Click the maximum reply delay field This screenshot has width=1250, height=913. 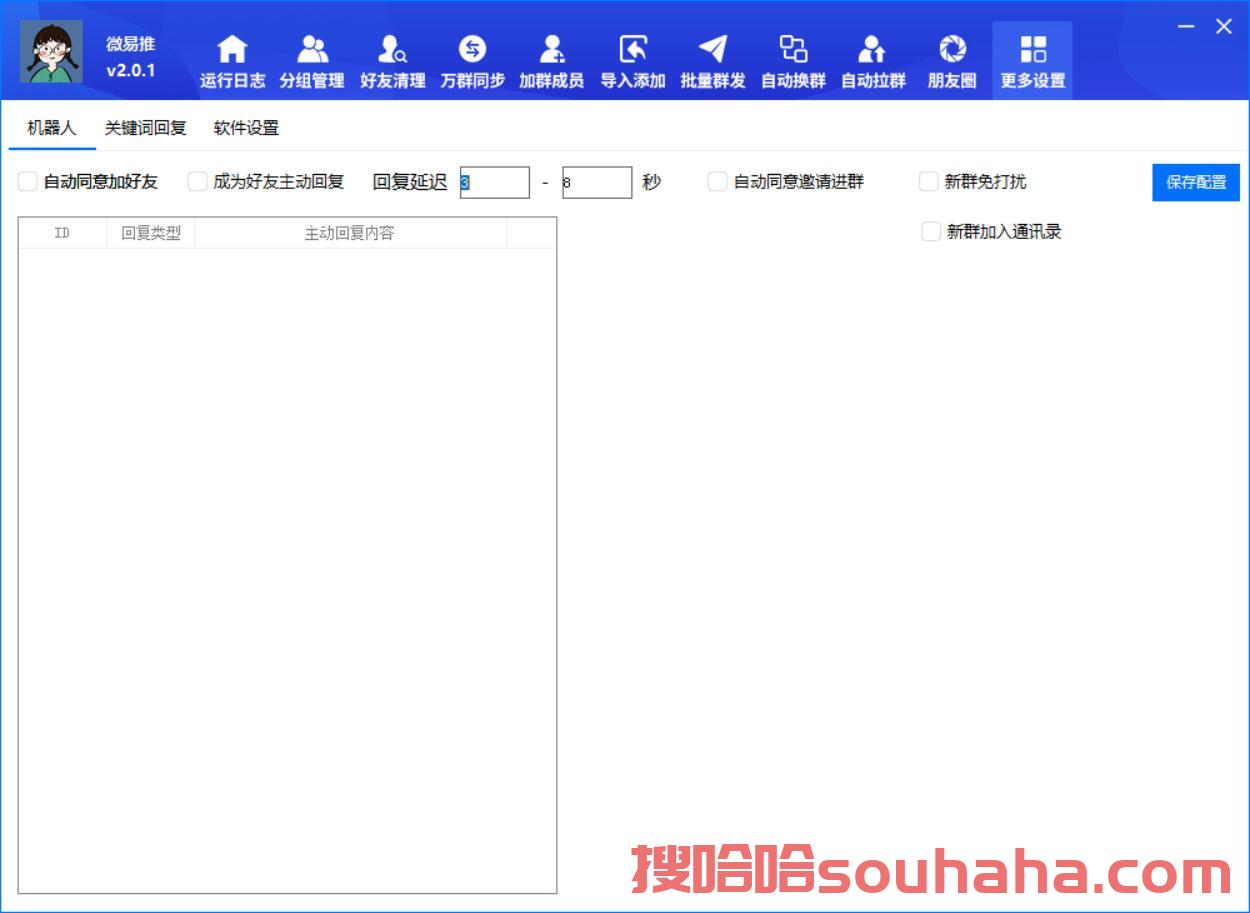pos(597,183)
